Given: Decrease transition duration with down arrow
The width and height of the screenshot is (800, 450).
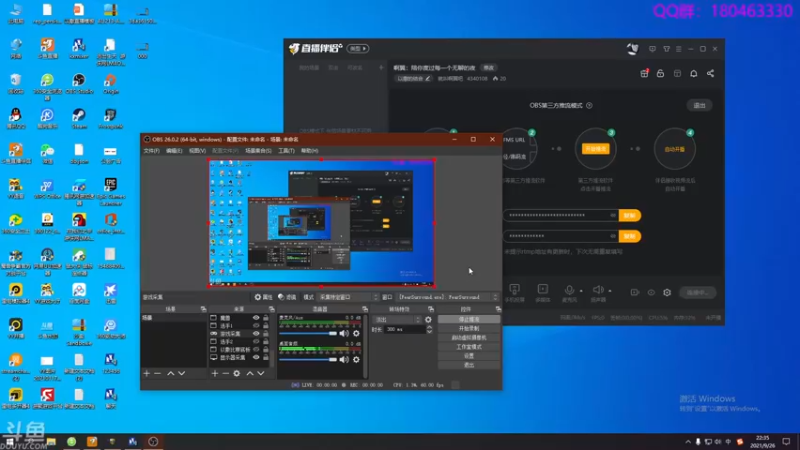Looking at the screenshot, I should (x=429, y=332).
